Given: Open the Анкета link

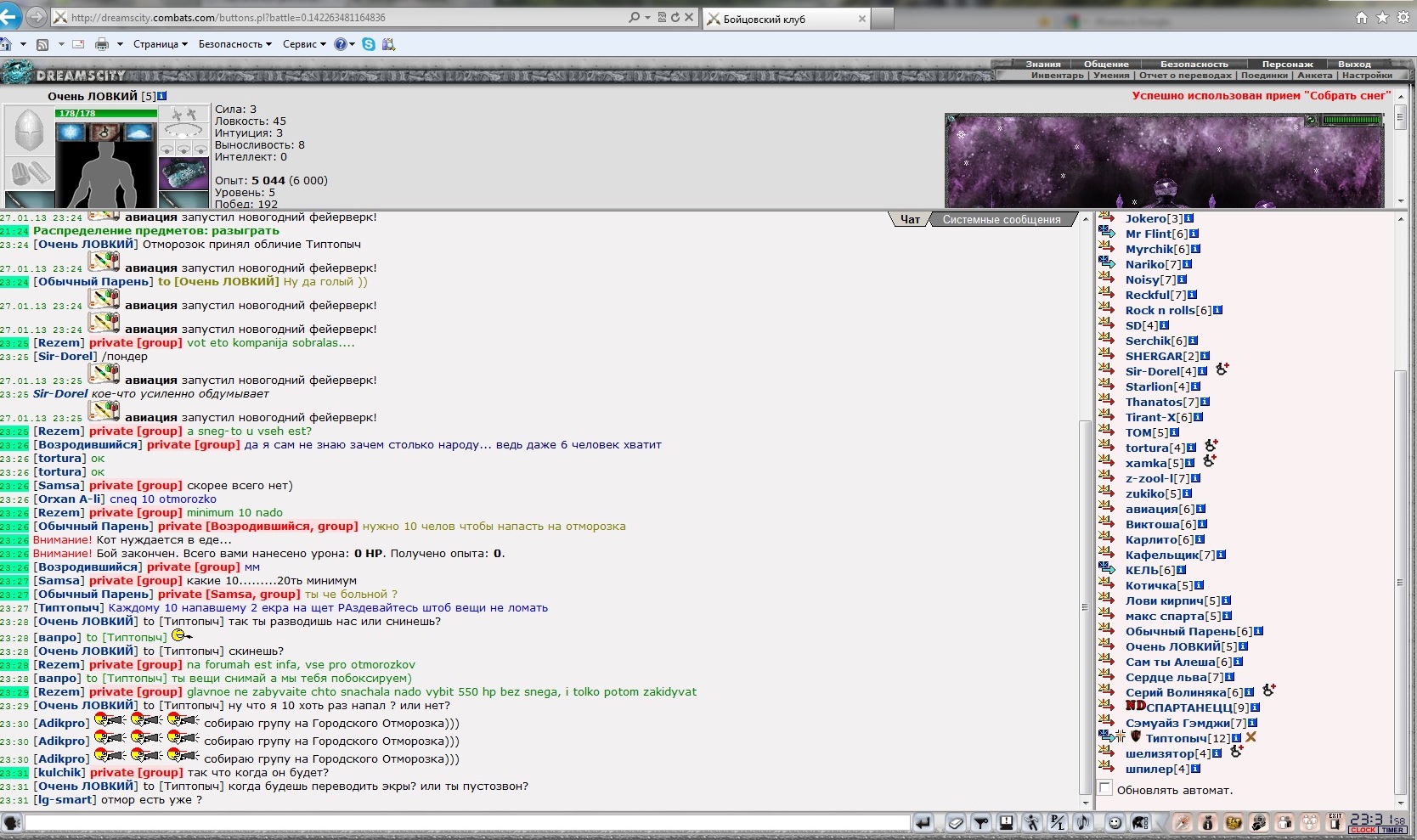Looking at the screenshot, I should tap(1314, 76).
